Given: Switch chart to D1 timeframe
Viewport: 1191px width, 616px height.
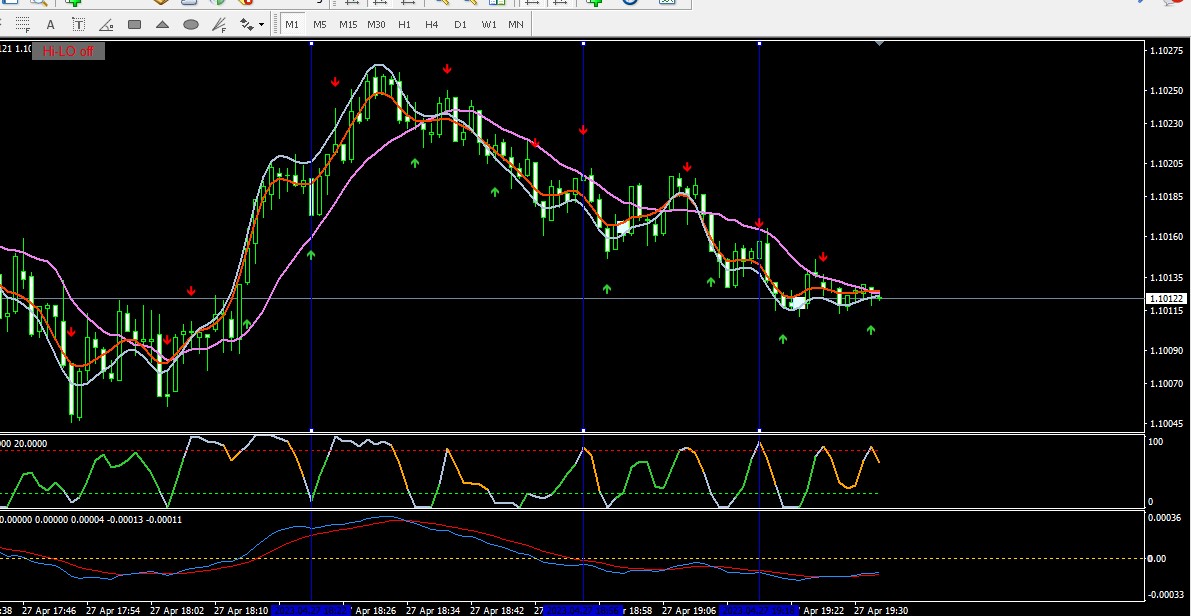Looking at the screenshot, I should tap(460, 24).
